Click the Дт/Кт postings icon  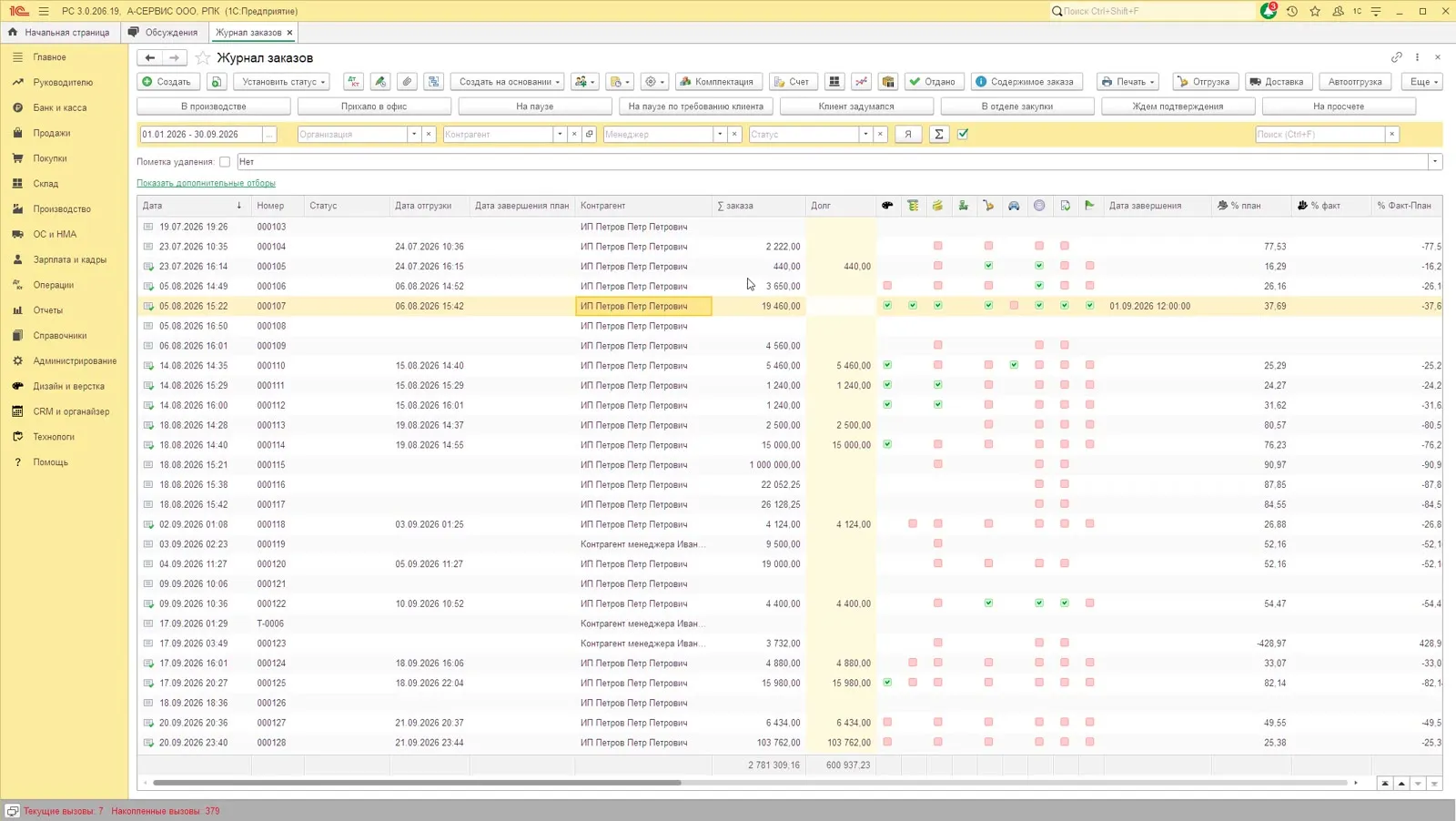coord(353,82)
